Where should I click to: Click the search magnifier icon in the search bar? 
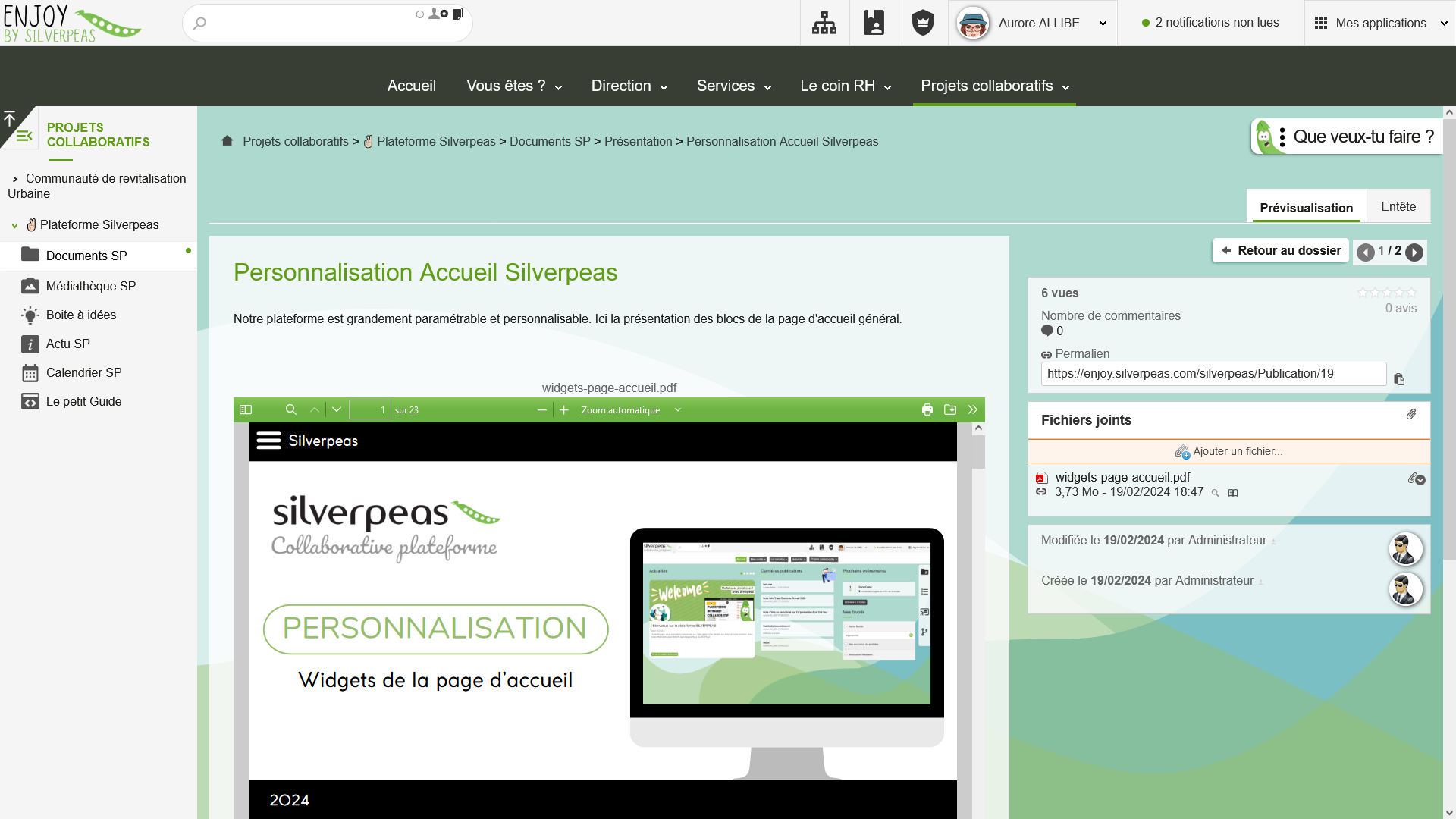(x=199, y=24)
